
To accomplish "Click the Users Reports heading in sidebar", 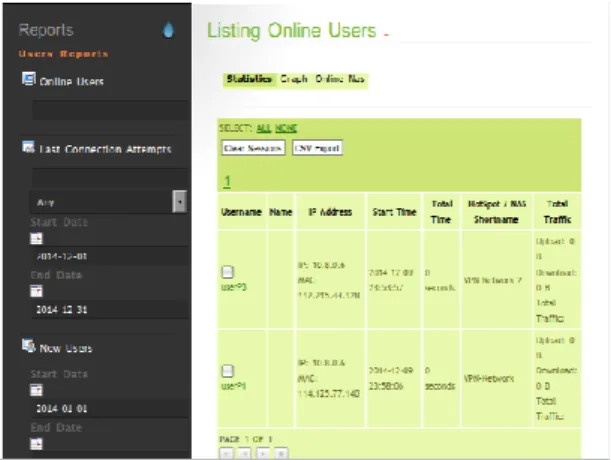I will [63, 54].
